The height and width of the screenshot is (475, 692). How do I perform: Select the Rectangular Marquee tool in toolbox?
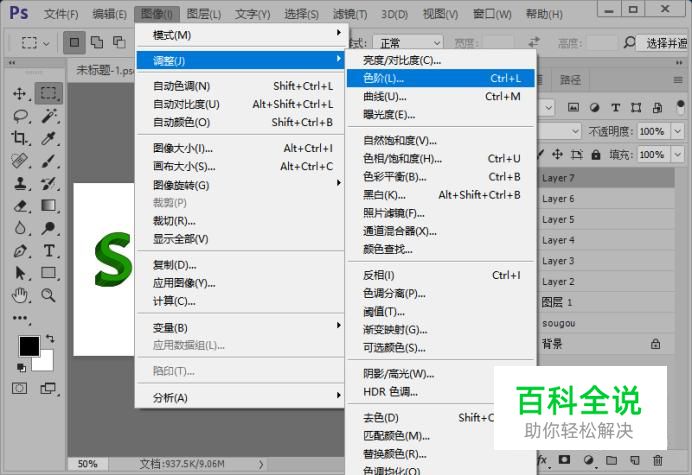pos(49,93)
